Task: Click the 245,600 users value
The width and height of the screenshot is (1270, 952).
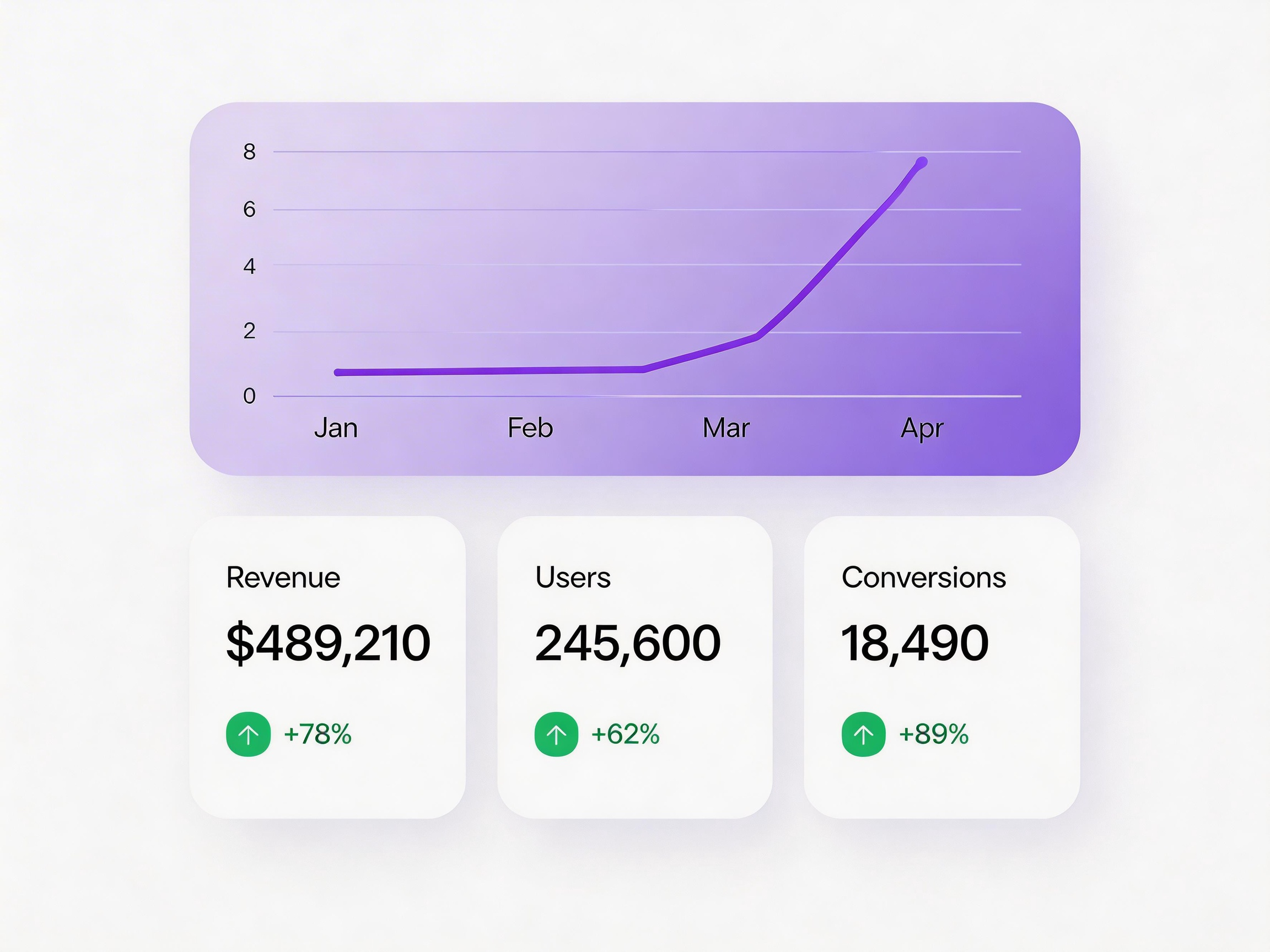Action: coord(627,643)
